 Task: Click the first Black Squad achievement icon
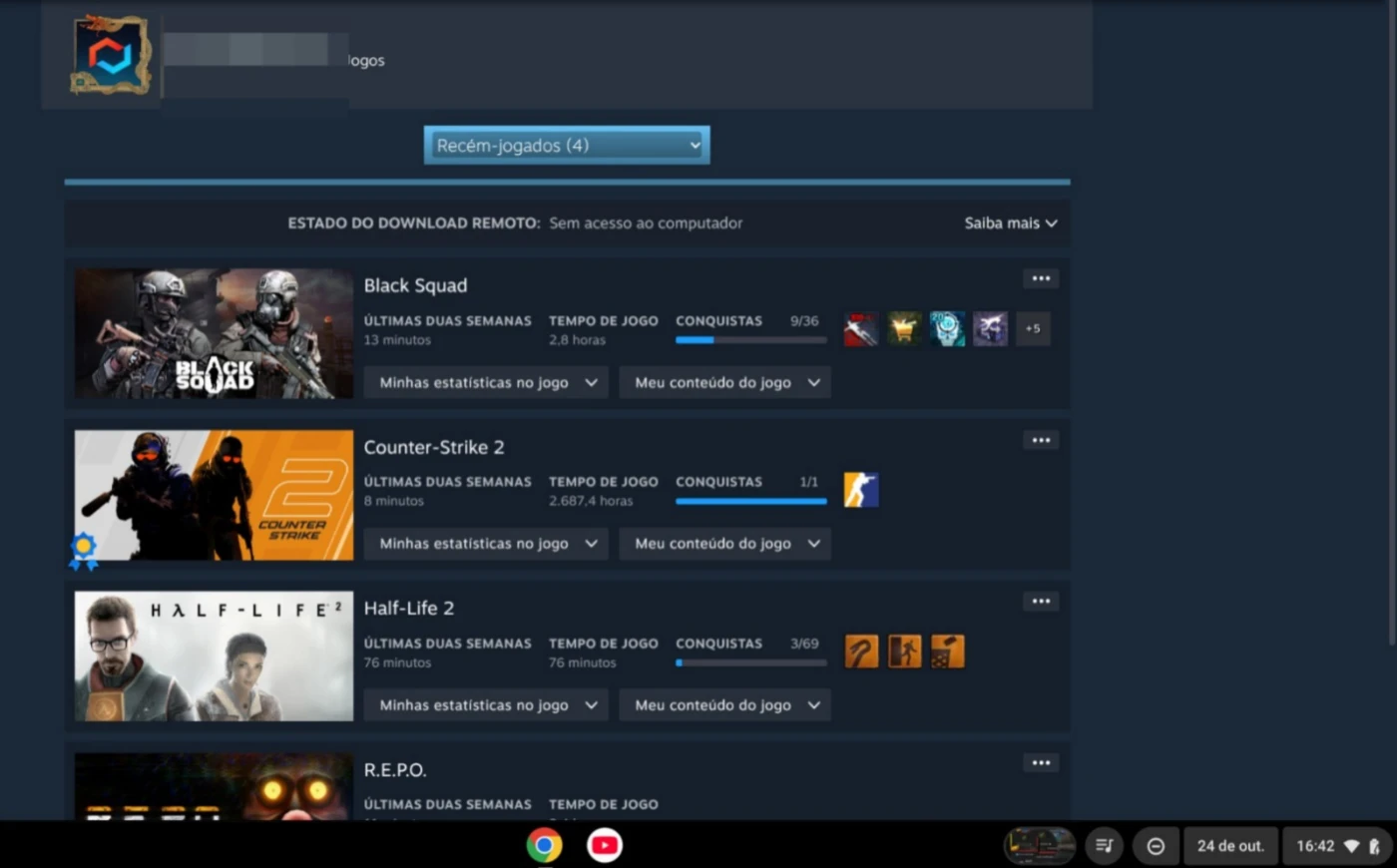click(861, 329)
